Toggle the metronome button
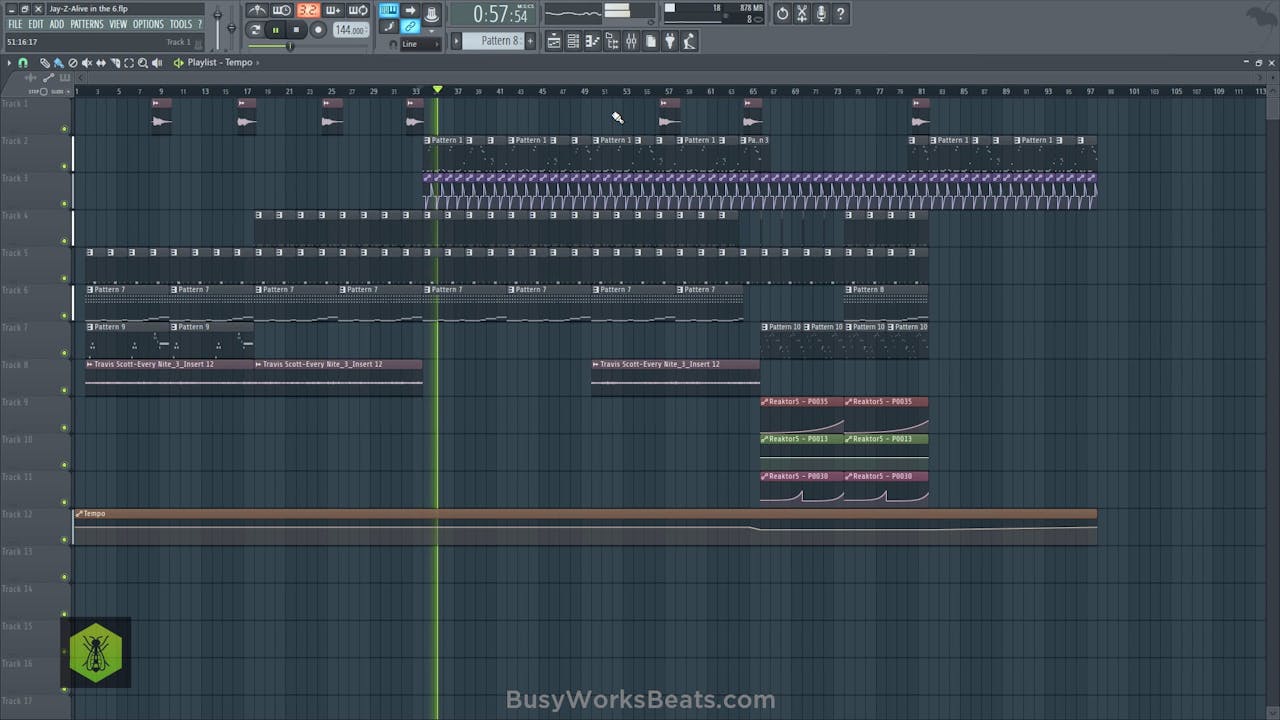 click(257, 11)
